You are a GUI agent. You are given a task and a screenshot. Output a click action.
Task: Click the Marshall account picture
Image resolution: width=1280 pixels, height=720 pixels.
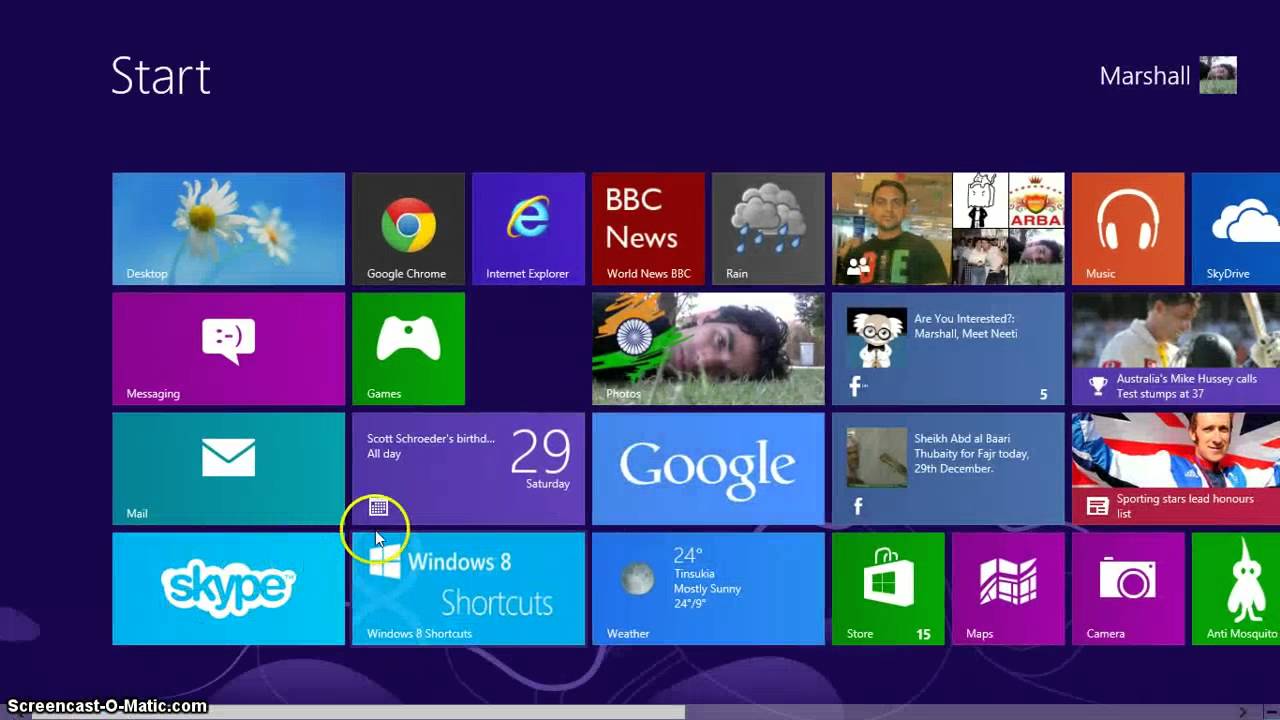pos(1218,75)
